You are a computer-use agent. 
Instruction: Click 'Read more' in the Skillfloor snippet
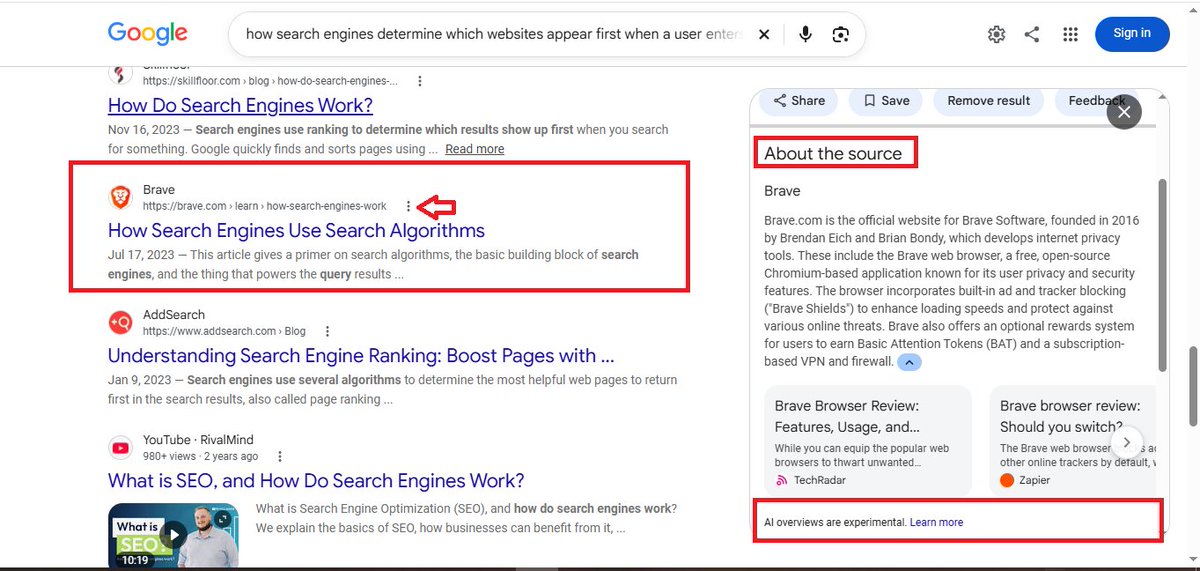point(475,149)
